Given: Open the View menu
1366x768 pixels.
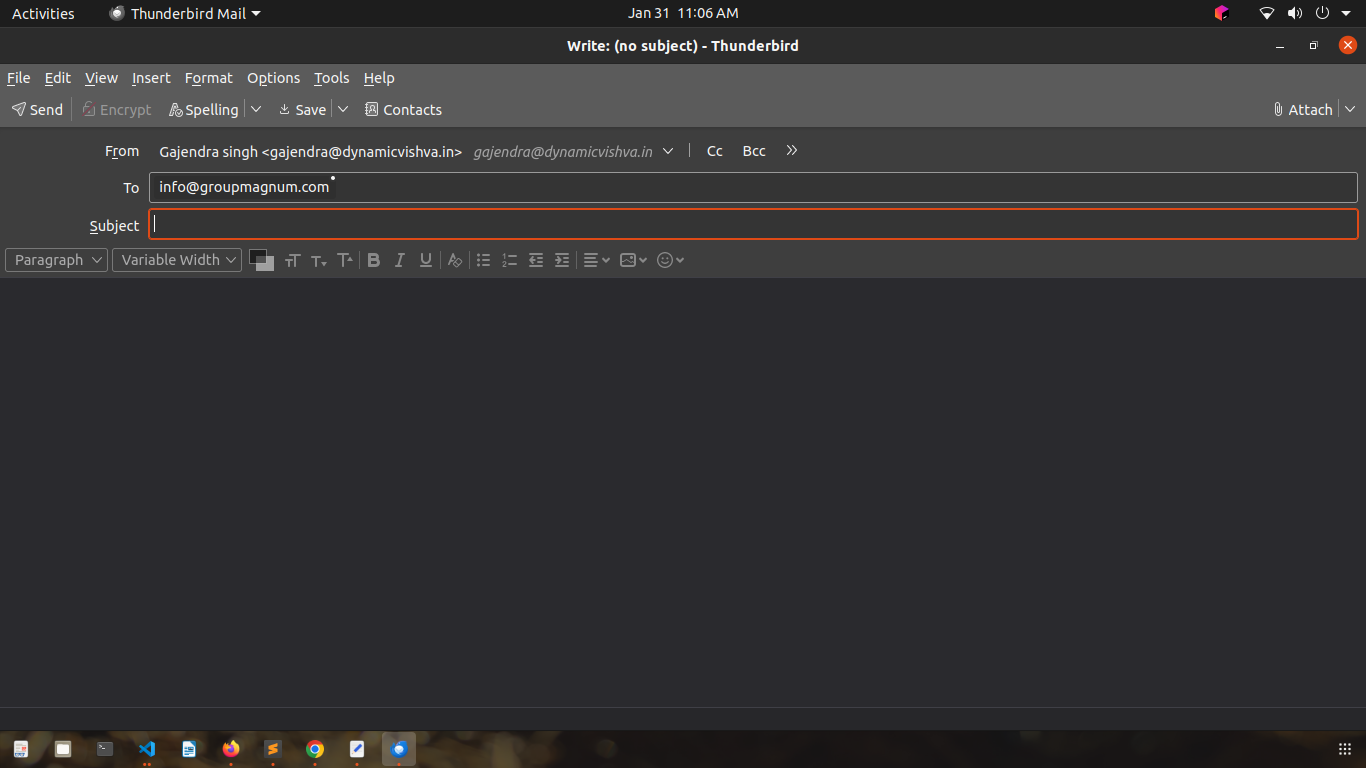Looking at the screenshot, I should tap(101, 78).
